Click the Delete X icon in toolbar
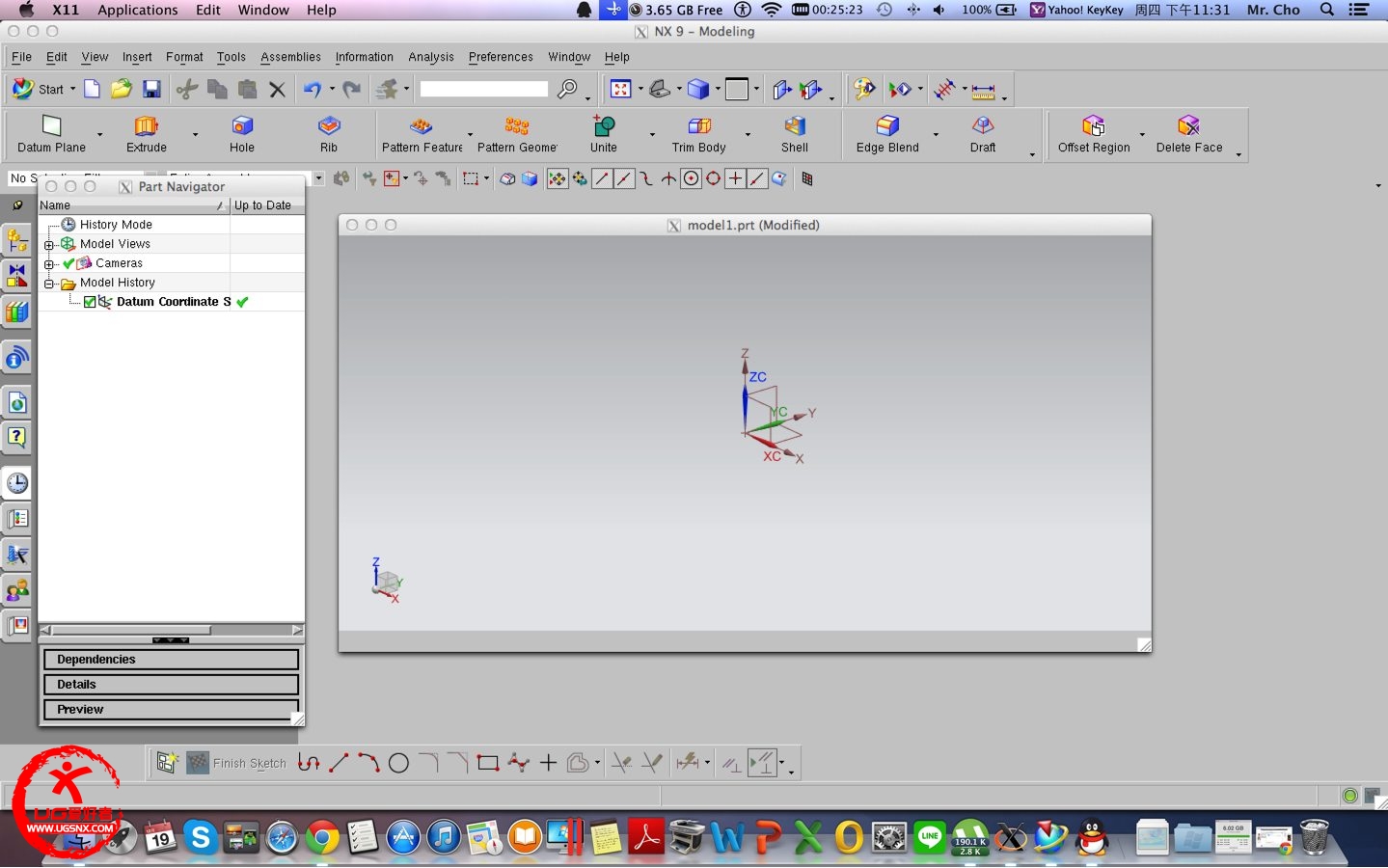Screen dimensions: 1388x868 [x=277, y=90]
